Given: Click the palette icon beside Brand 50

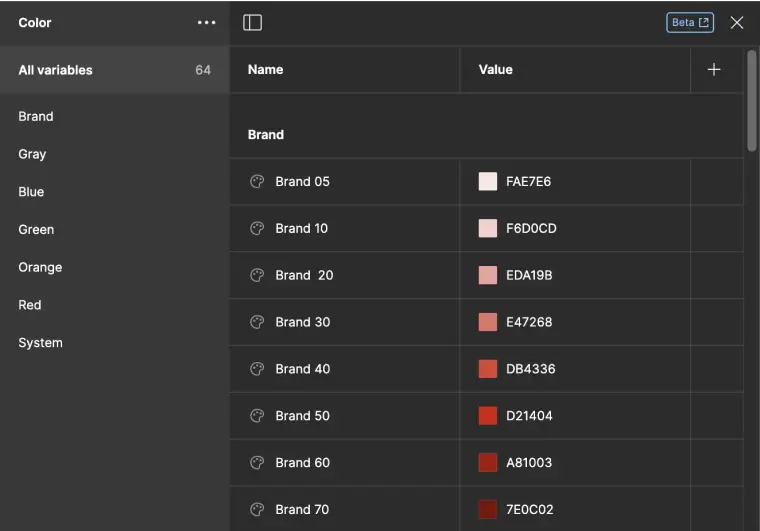Looking at the screenshot, I should coord(257,416).
